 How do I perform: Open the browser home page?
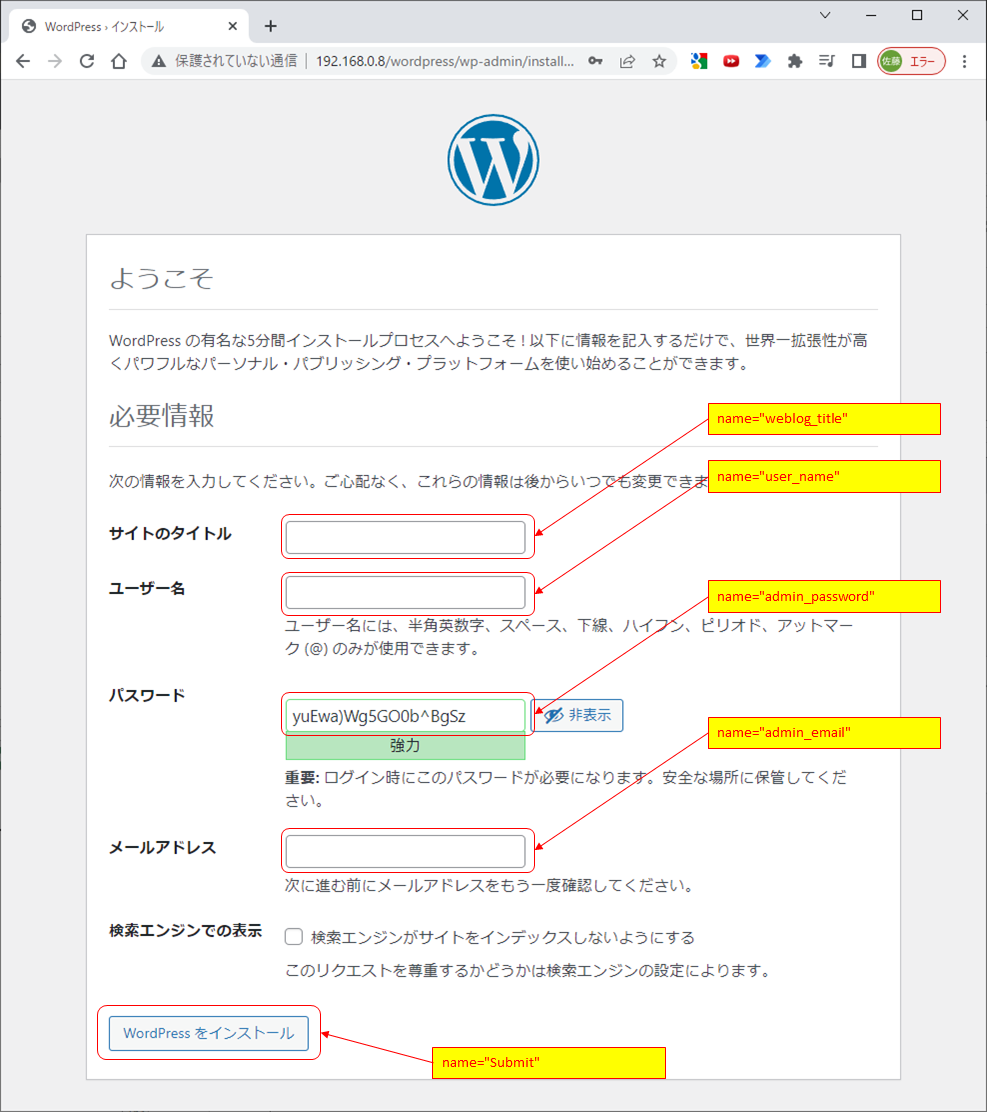(119, 62)
